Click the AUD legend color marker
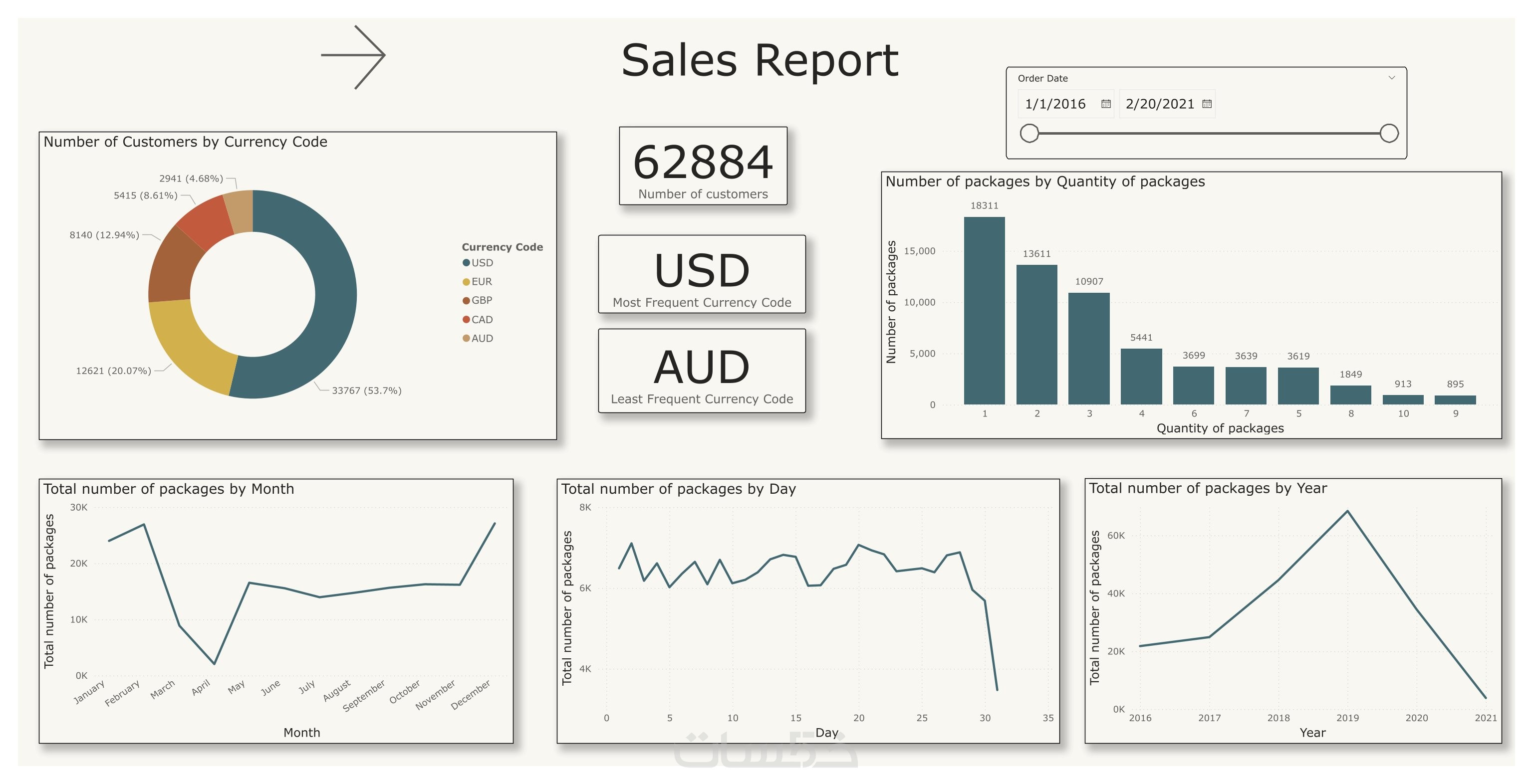This screenshot has height=784, width=1533. (466, 339)
